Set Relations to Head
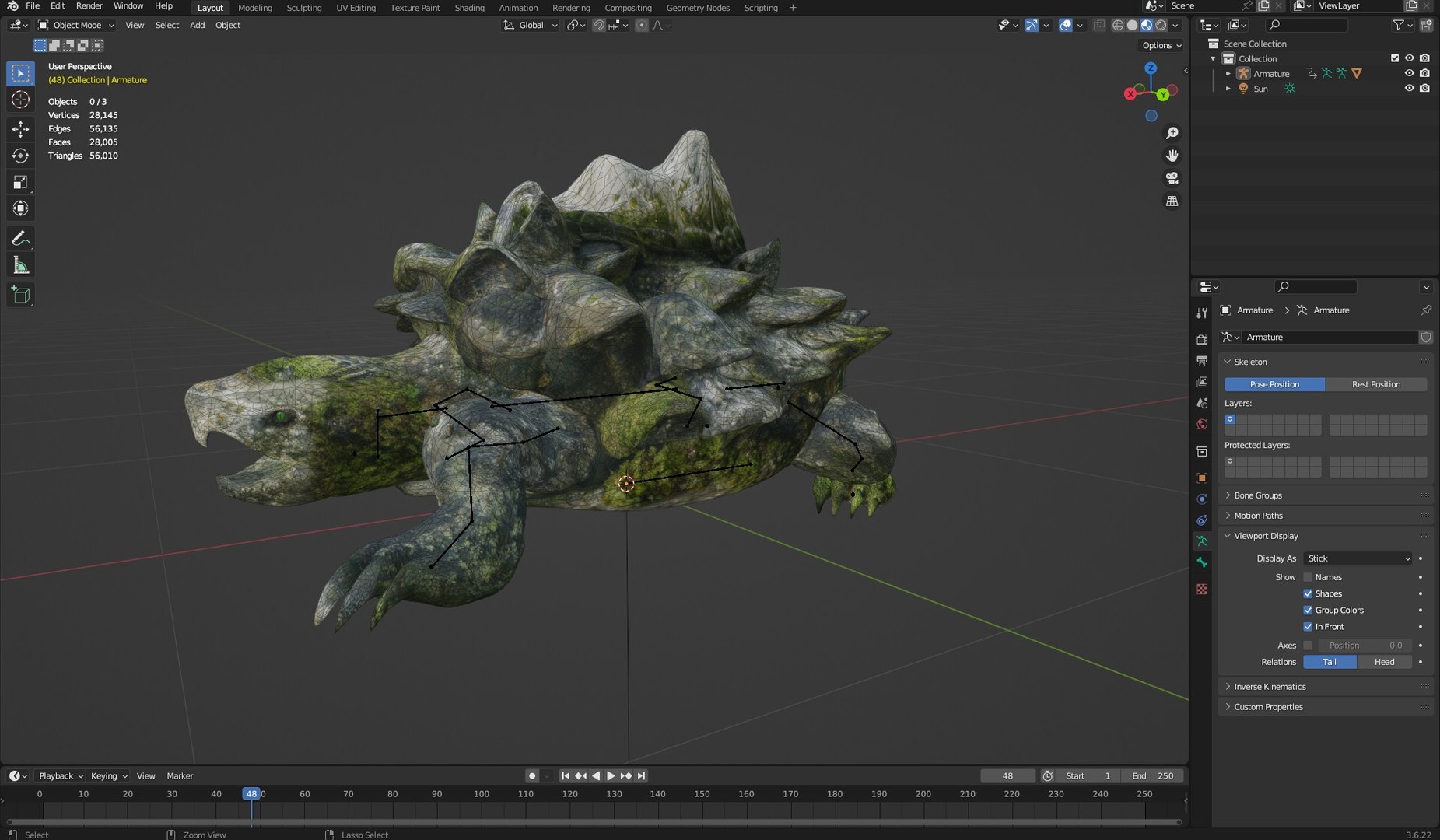The width and height of the screenshot is (1440, 840). [1384, 662]
